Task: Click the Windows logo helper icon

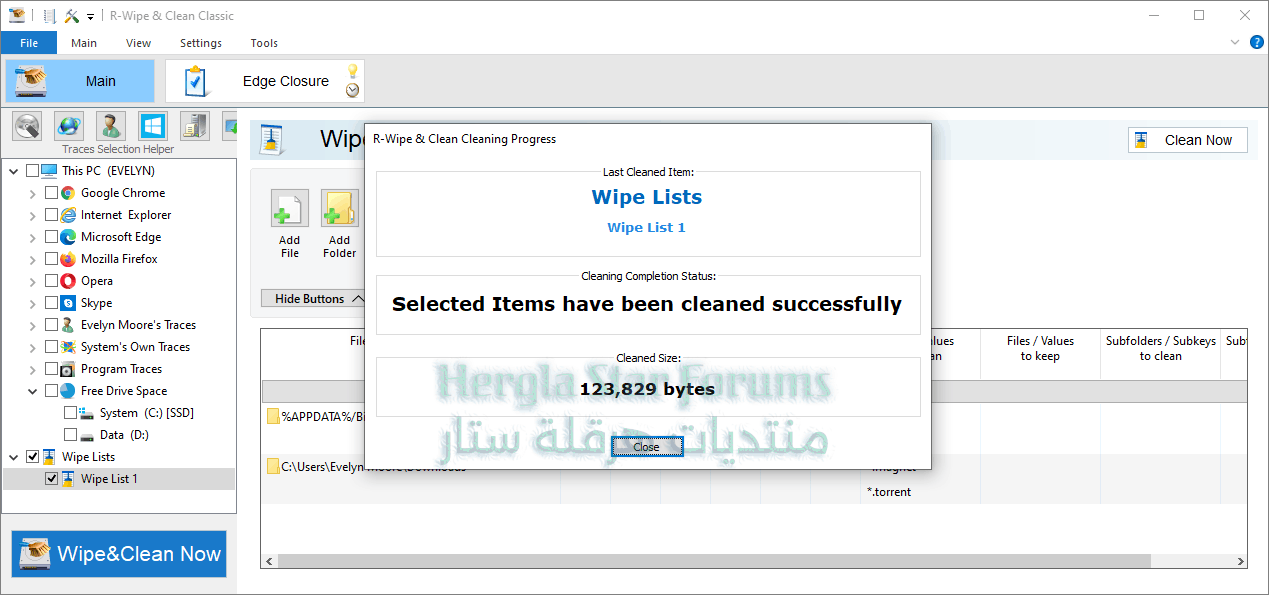Action: click(153, 126)
